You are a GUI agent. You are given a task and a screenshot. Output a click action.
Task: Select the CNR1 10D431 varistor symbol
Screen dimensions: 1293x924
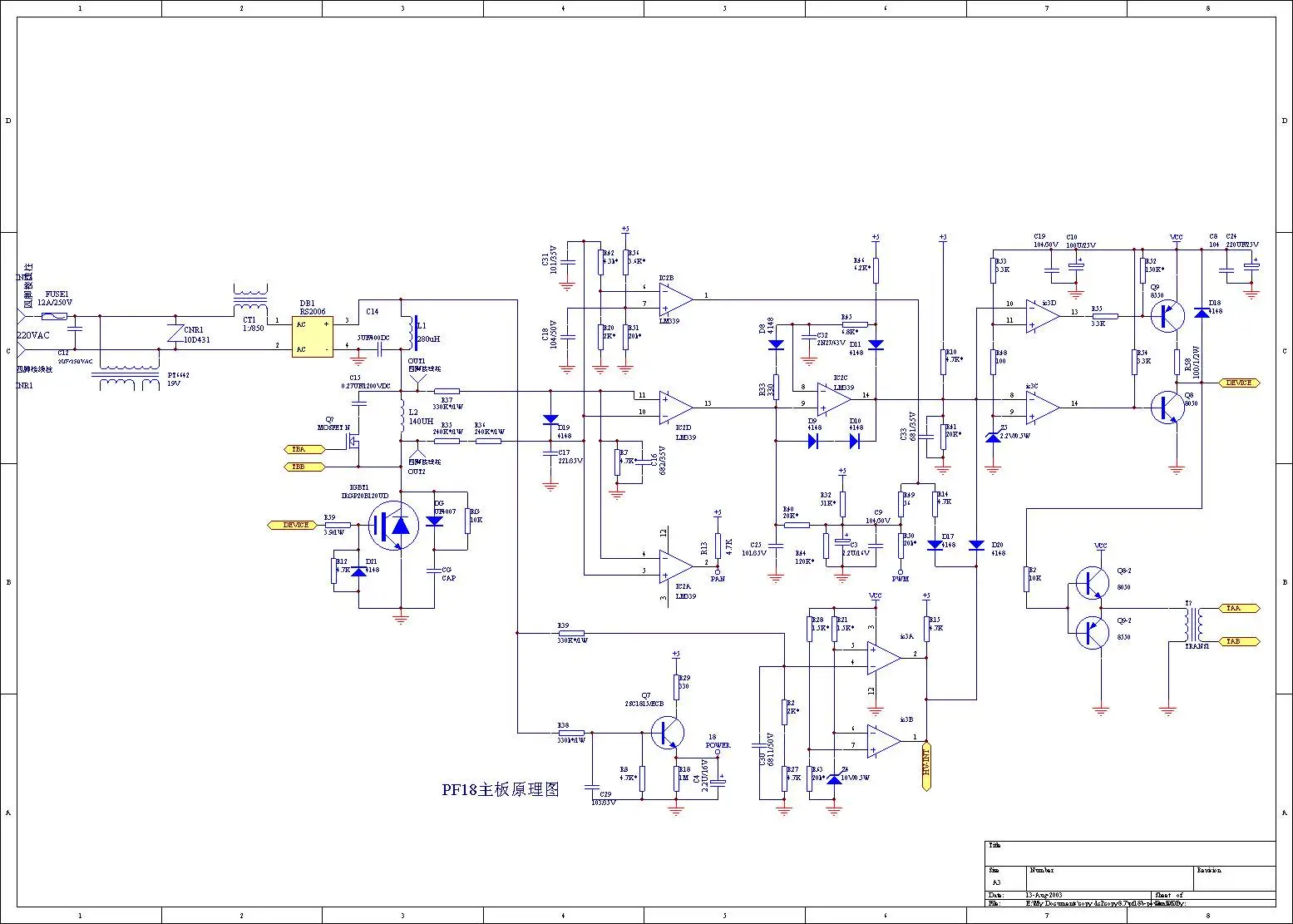click(174, 333)
